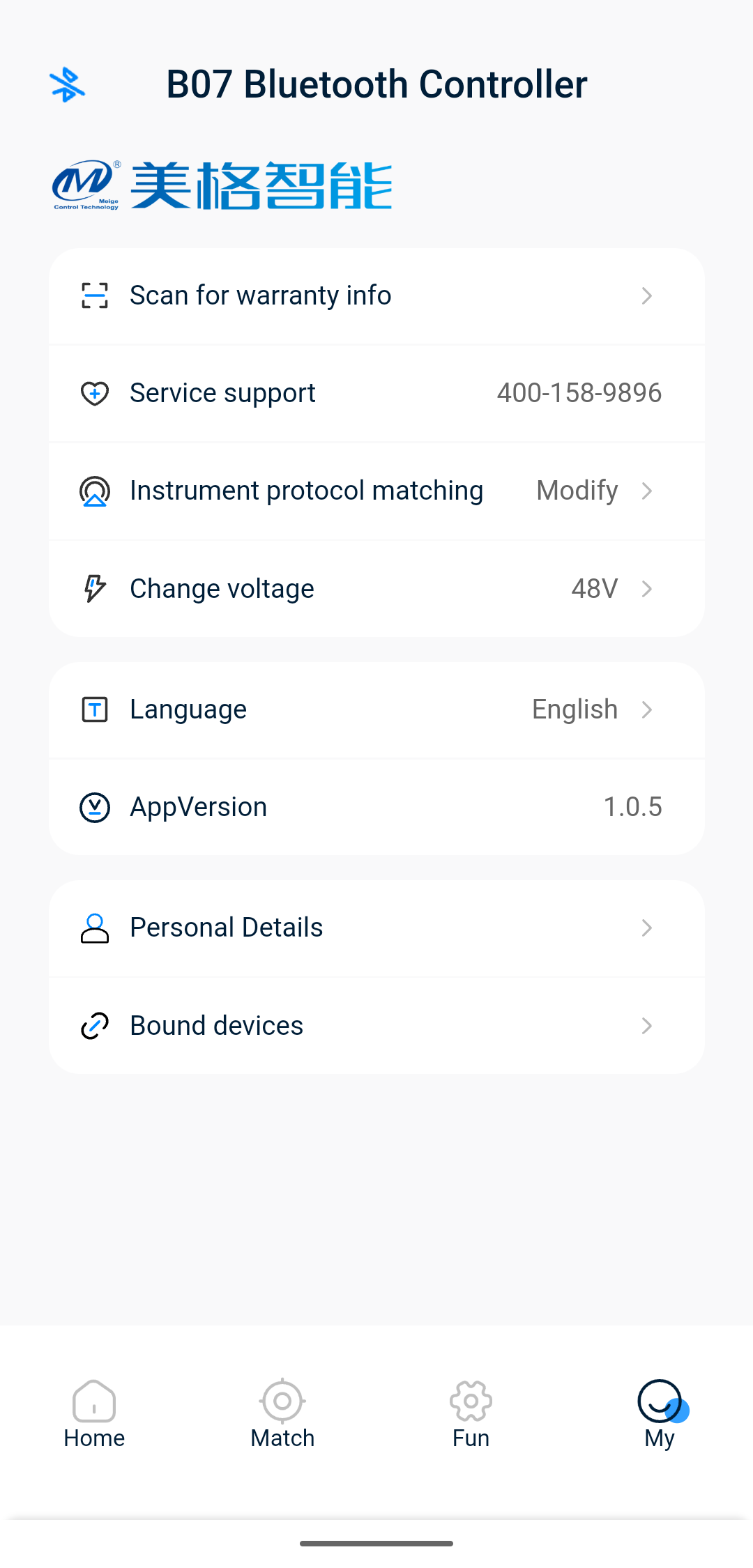The image size is (753, 1568).
Task: Click the Personal Details person icon
Action: 95,928
